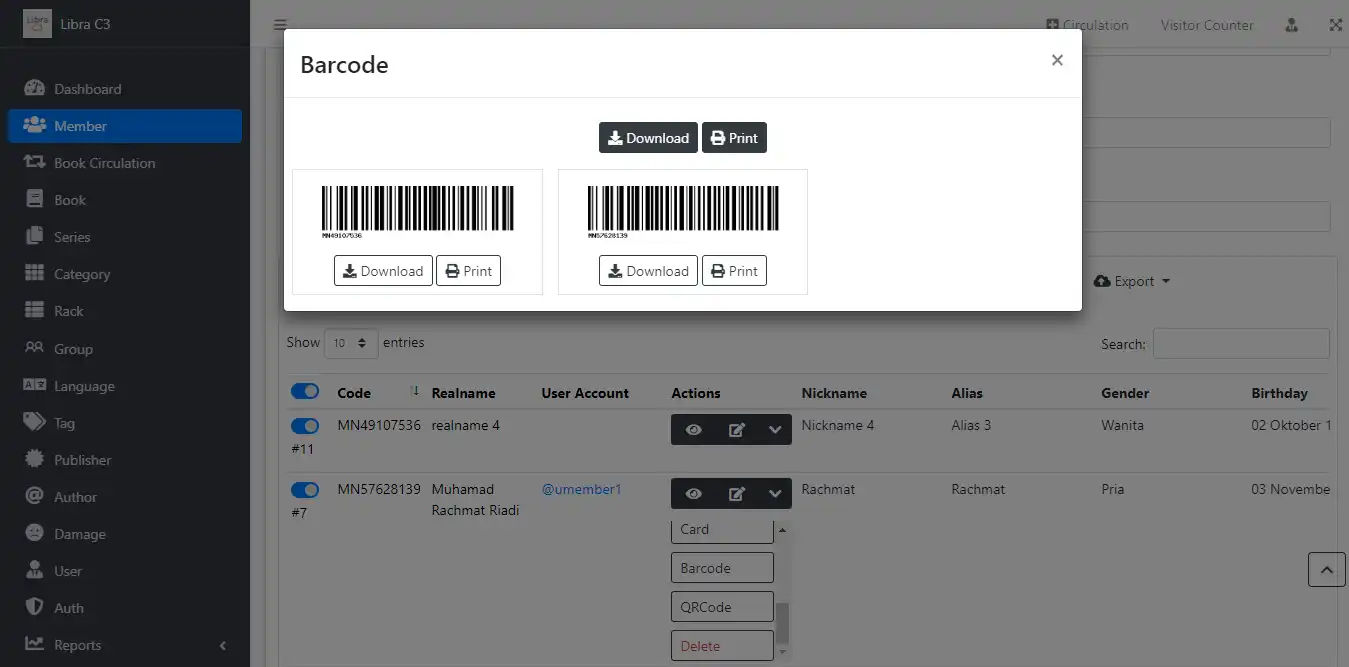
Task: Focus the Search input field
Action: coord(1241,343)
